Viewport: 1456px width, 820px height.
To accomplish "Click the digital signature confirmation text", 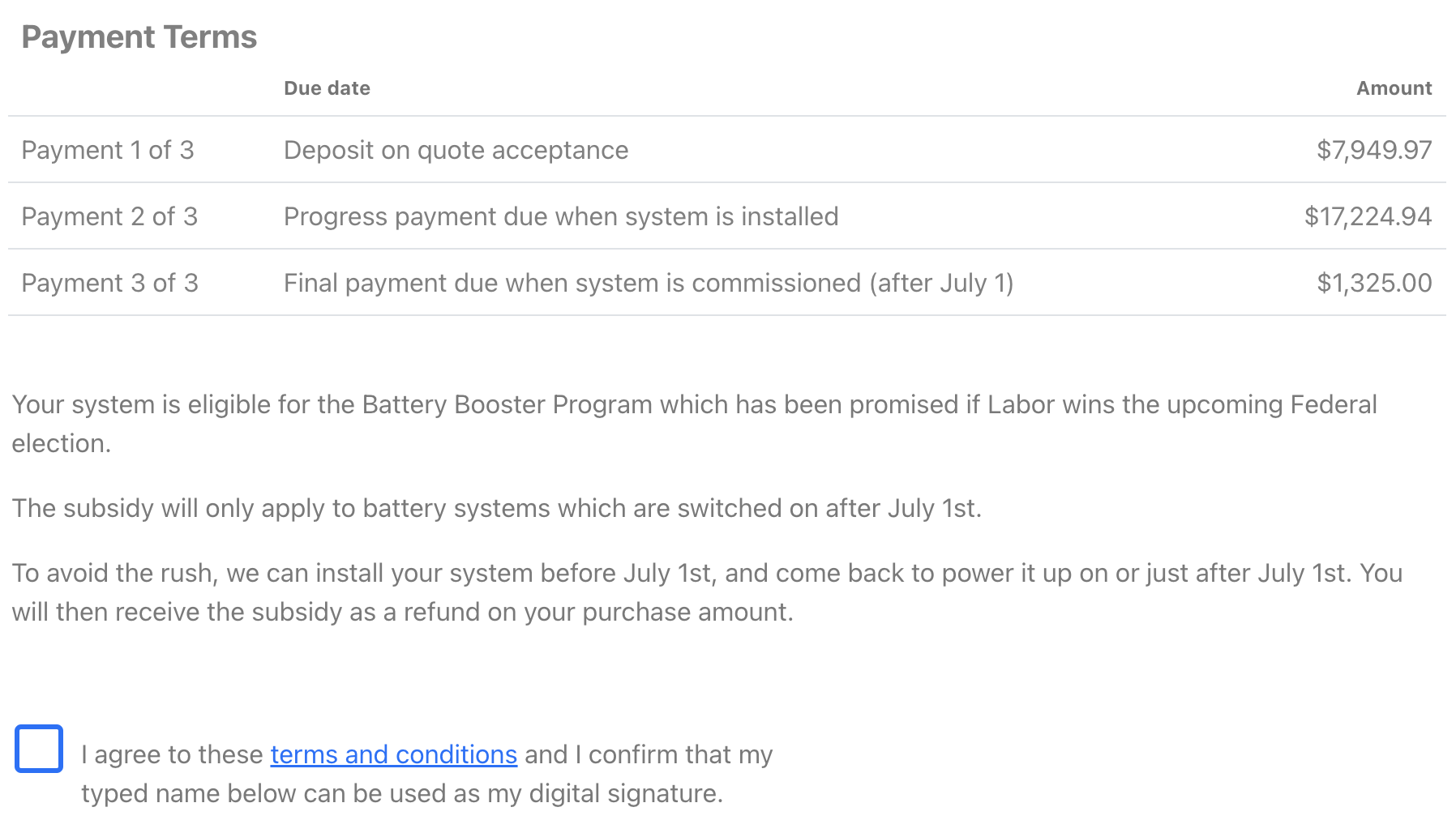I will click(401, 793).
